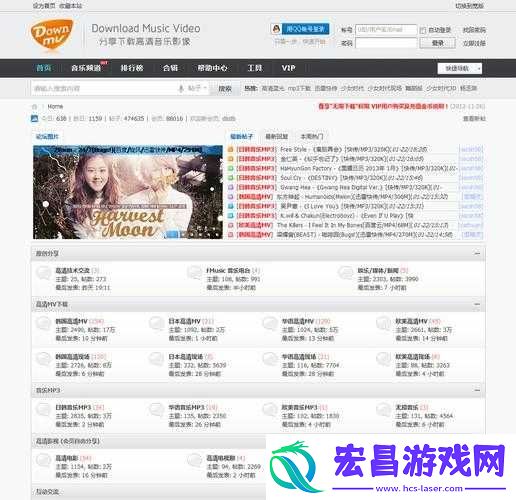This screenshot has width=516, height=500.
Task: Switch to the 最新帖子 tab
Action: point(242,136)
